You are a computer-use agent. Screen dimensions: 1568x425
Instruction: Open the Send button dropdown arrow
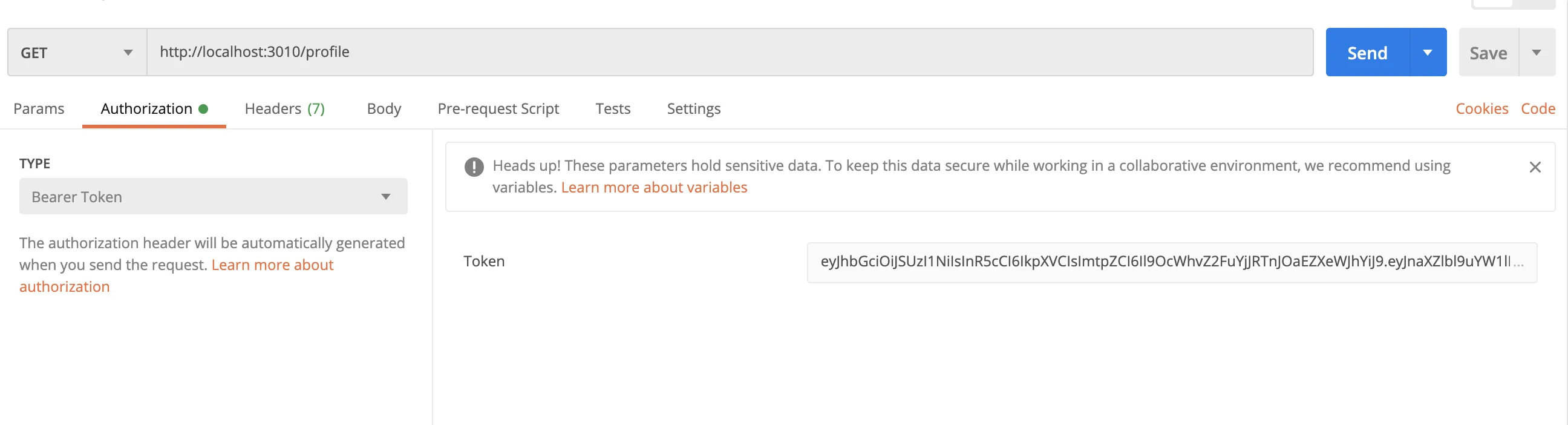1428,52
